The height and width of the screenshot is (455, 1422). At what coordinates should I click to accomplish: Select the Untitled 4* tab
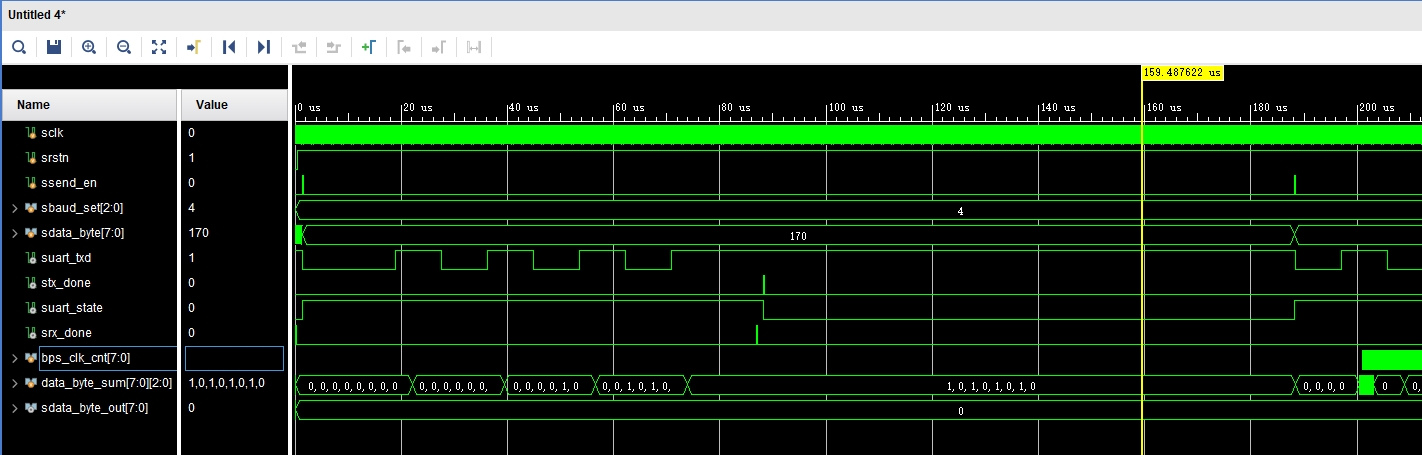[x=38, y=15]
